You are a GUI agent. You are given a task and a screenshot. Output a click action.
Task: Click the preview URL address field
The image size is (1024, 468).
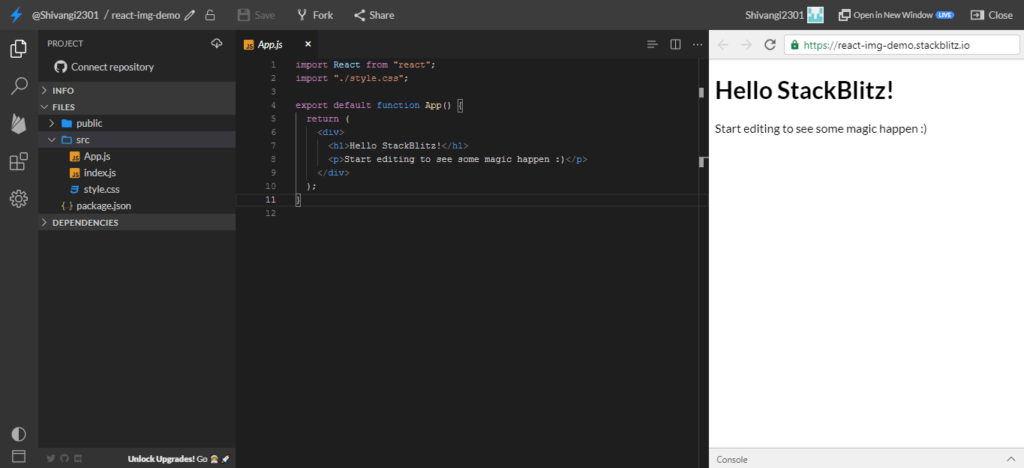pos(901,44)
